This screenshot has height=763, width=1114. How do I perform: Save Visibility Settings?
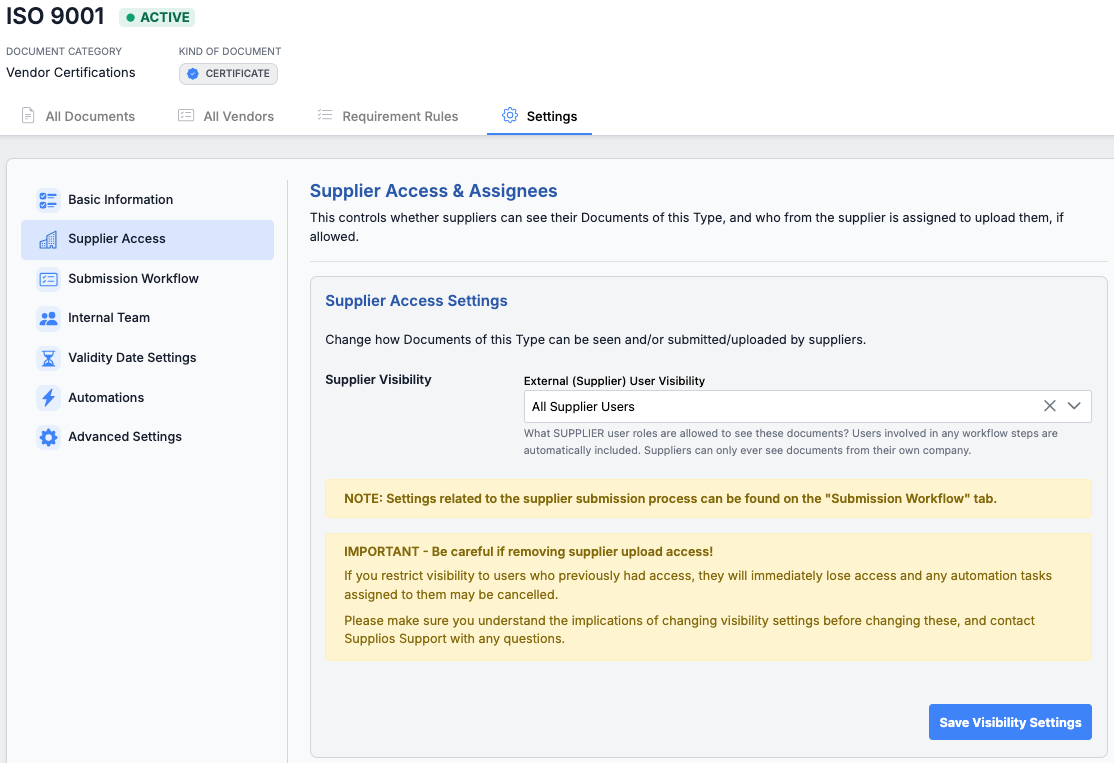[x=1010, y=722]
